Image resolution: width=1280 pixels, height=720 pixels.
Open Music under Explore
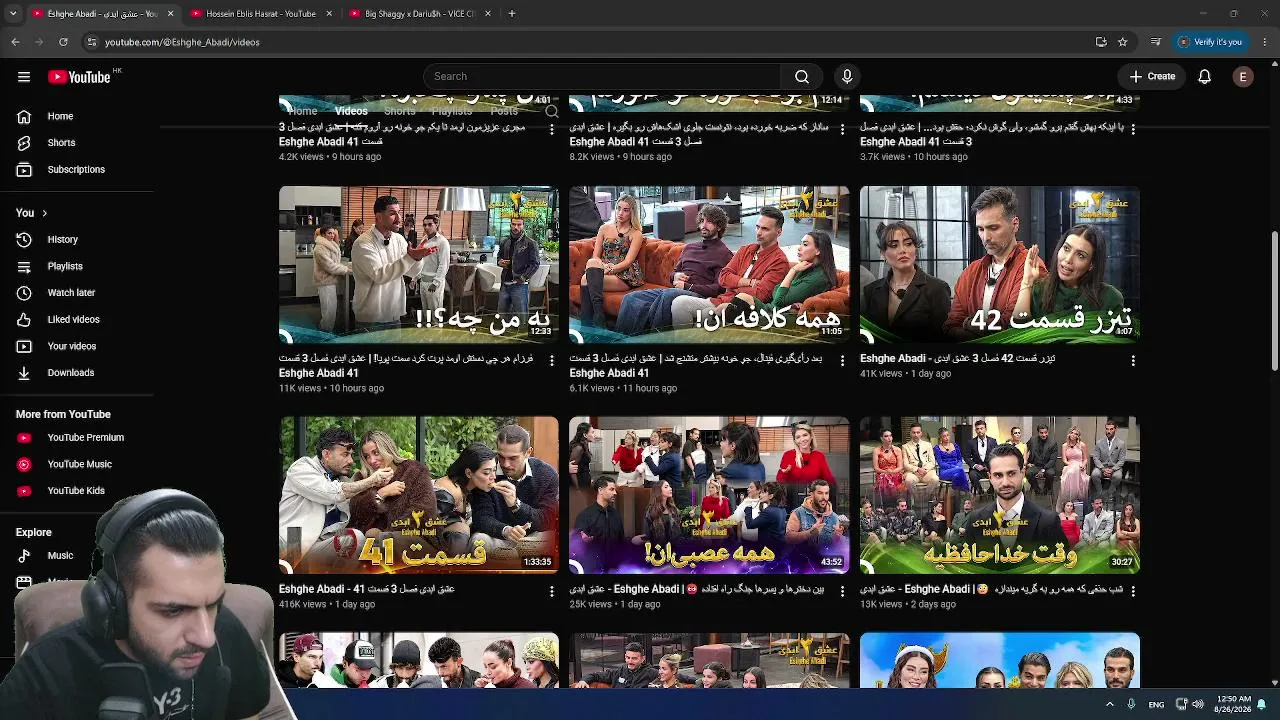(24, 556)
